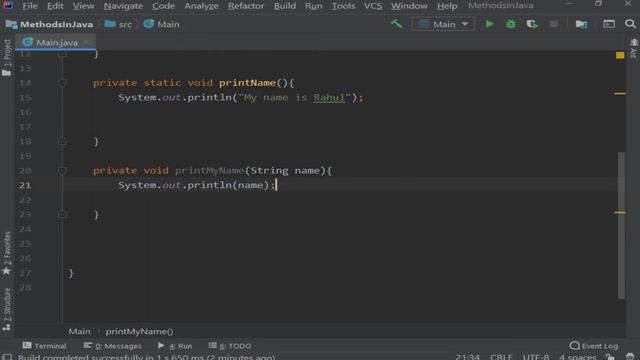
Task: Open the Edit menu
Action: click(55, 6)
